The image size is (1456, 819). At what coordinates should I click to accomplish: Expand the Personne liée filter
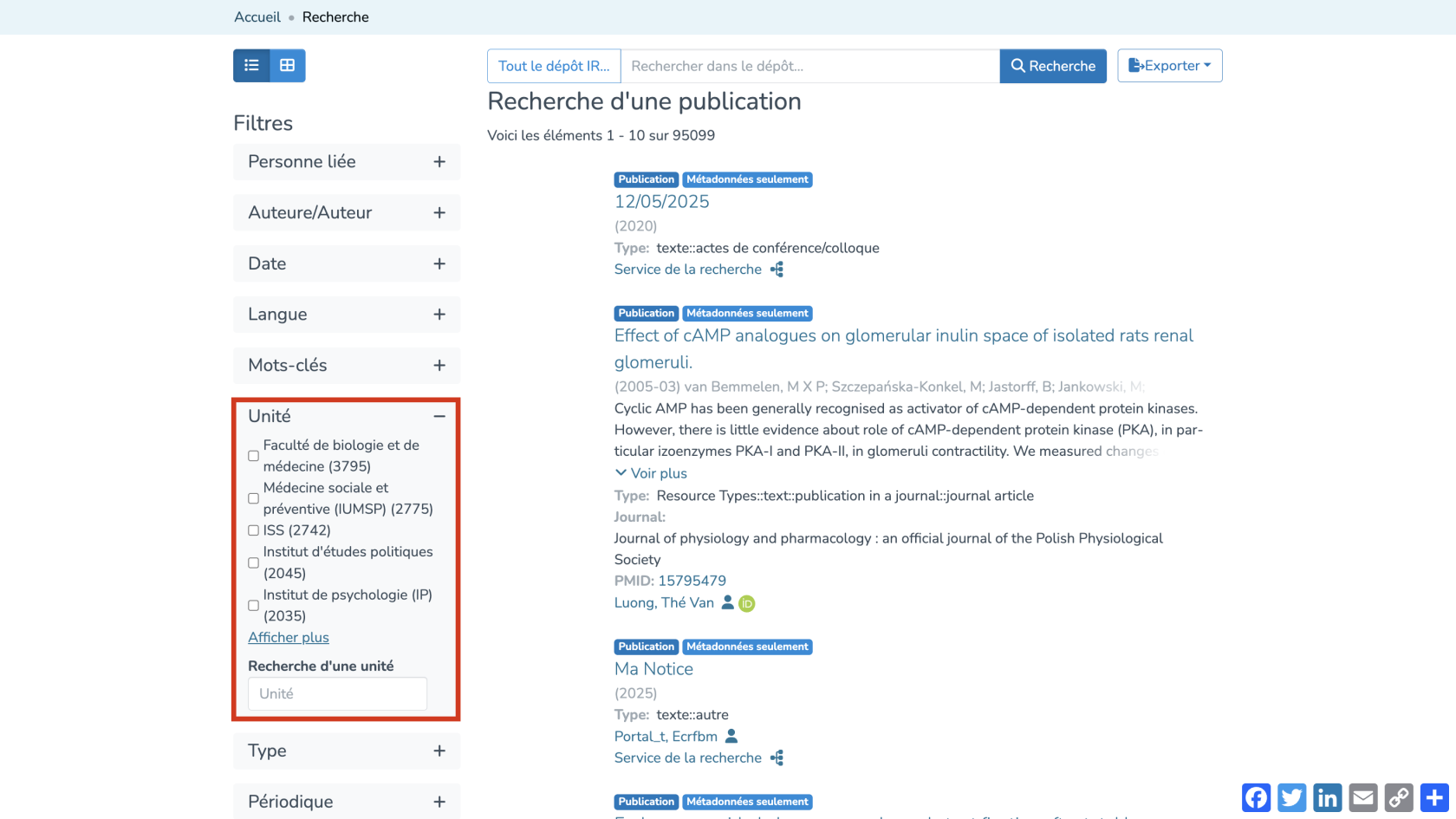pyautogui.click(x=439, y=162)
